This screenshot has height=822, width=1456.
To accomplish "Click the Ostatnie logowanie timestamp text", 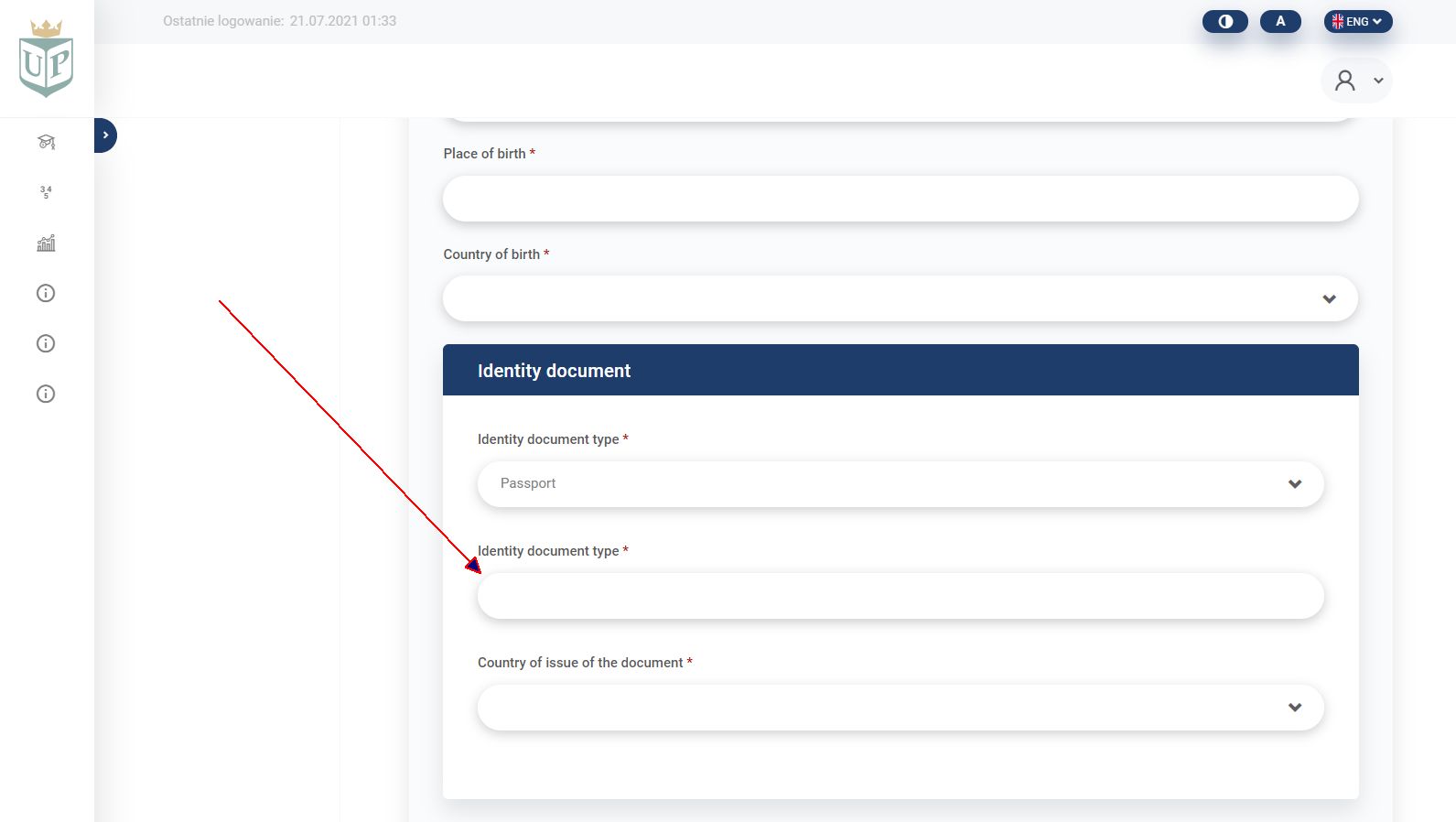I will (279, 21).
